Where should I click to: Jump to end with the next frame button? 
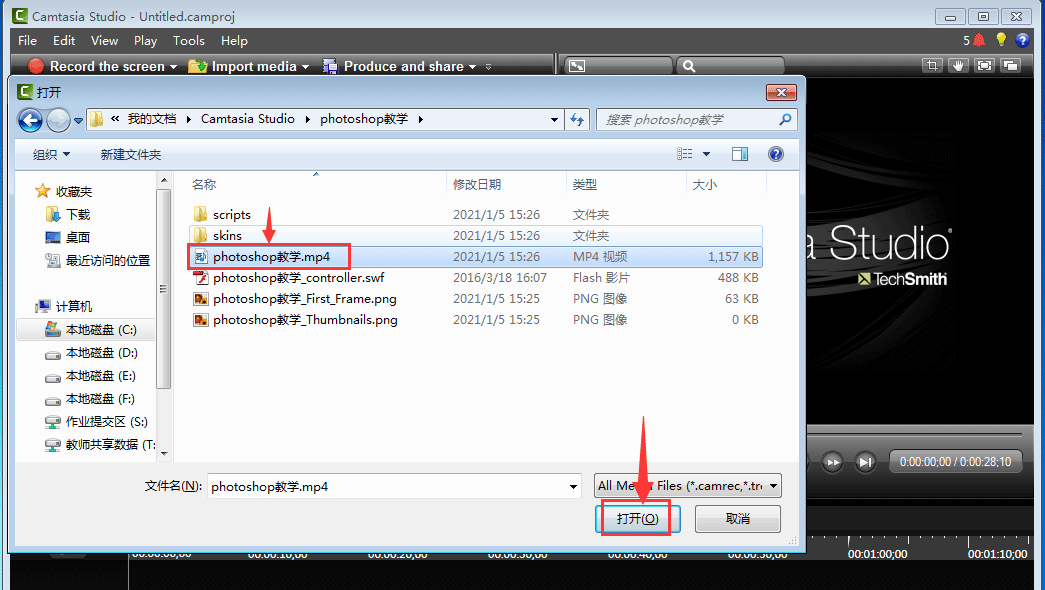coord(863,462)
